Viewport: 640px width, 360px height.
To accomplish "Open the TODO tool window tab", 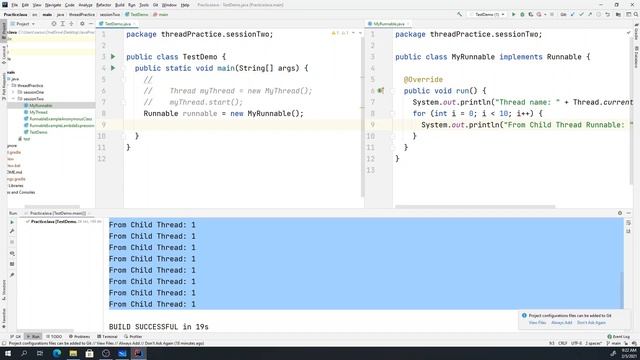I will 54,336.
